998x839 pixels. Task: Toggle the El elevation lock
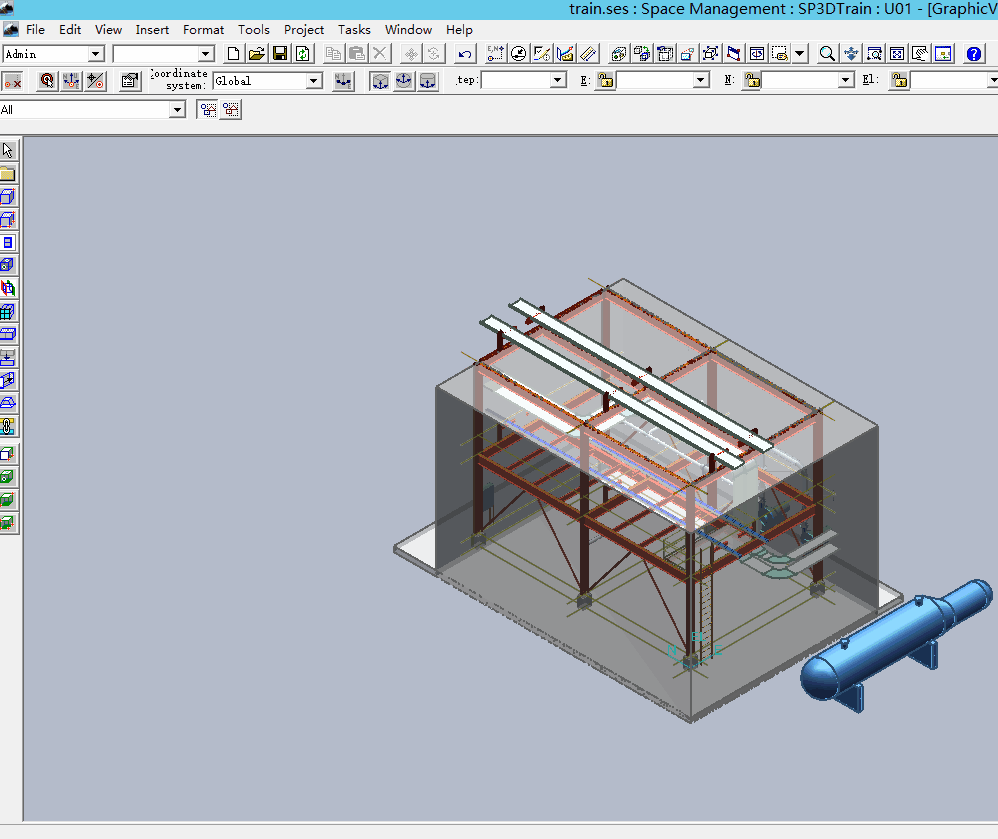pyautogui.click(x=899, y=80)
